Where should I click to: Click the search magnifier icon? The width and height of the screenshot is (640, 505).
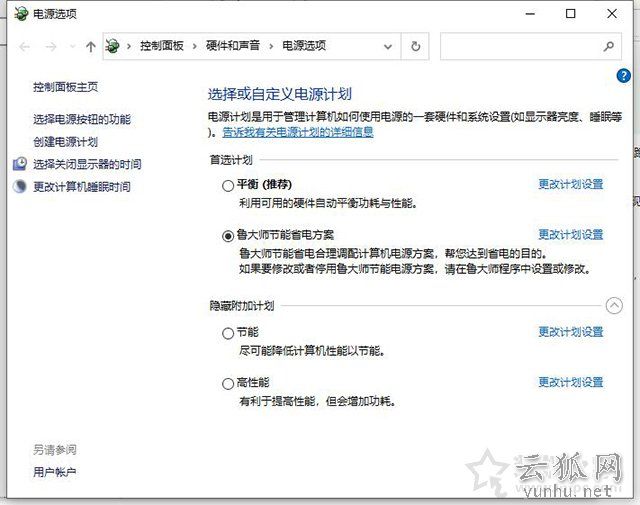coord(609,46)
